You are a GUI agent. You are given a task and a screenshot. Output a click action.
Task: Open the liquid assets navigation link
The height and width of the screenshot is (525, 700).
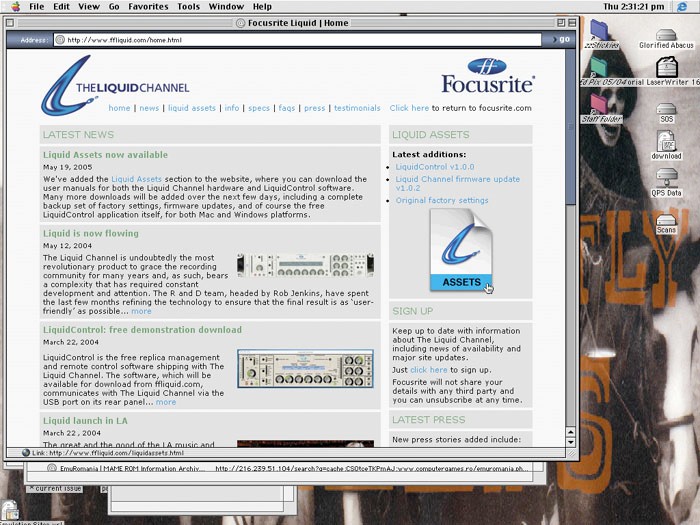(192, 108)
